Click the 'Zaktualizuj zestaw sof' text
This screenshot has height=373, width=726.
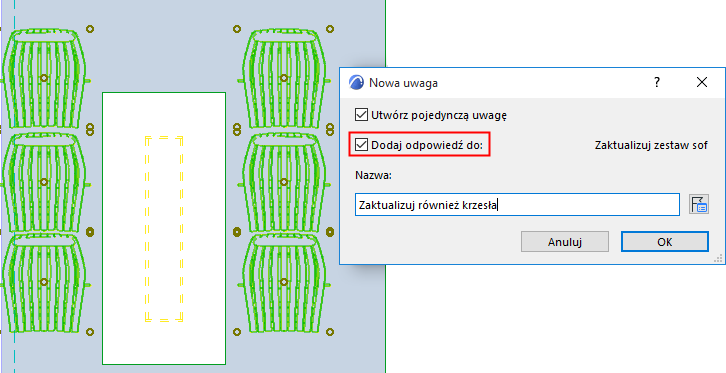pos(651,145)
